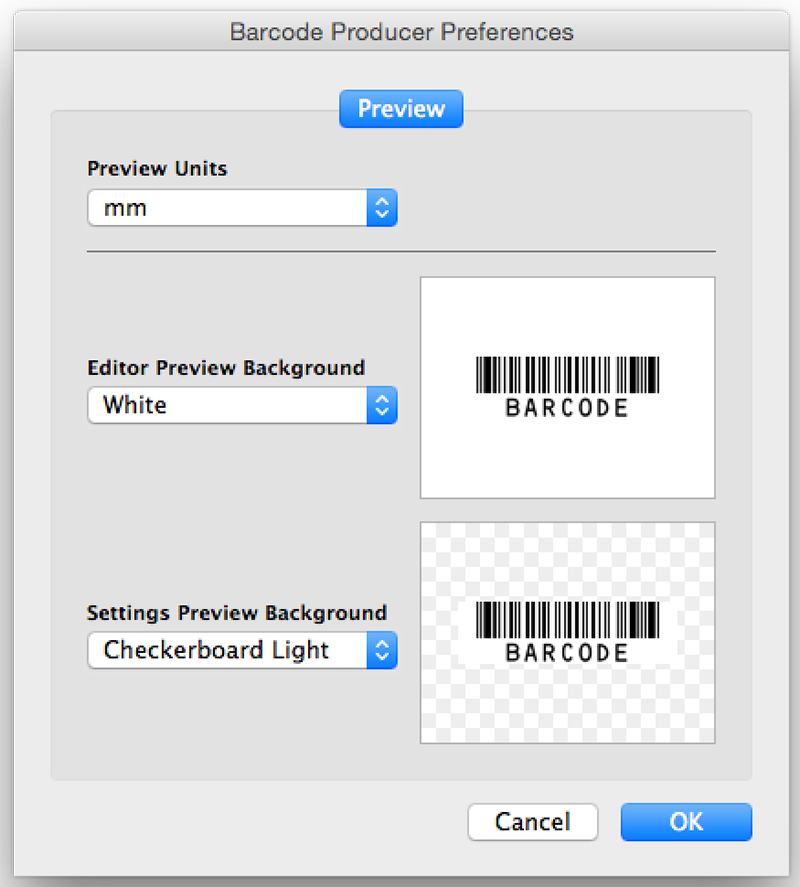Click the blue arrows beside mm

click(x=382, y=209)
